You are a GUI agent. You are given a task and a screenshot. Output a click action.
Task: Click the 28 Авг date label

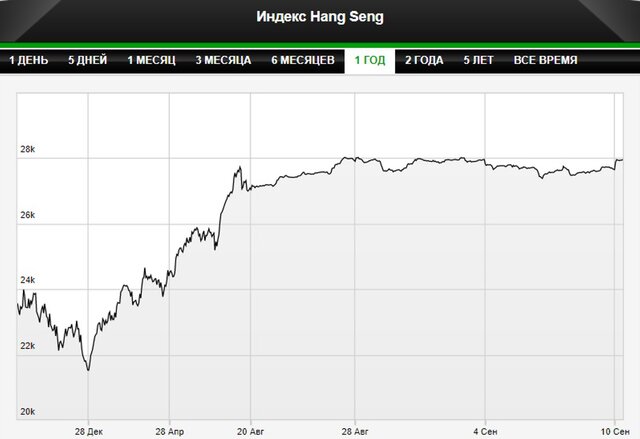355,431
